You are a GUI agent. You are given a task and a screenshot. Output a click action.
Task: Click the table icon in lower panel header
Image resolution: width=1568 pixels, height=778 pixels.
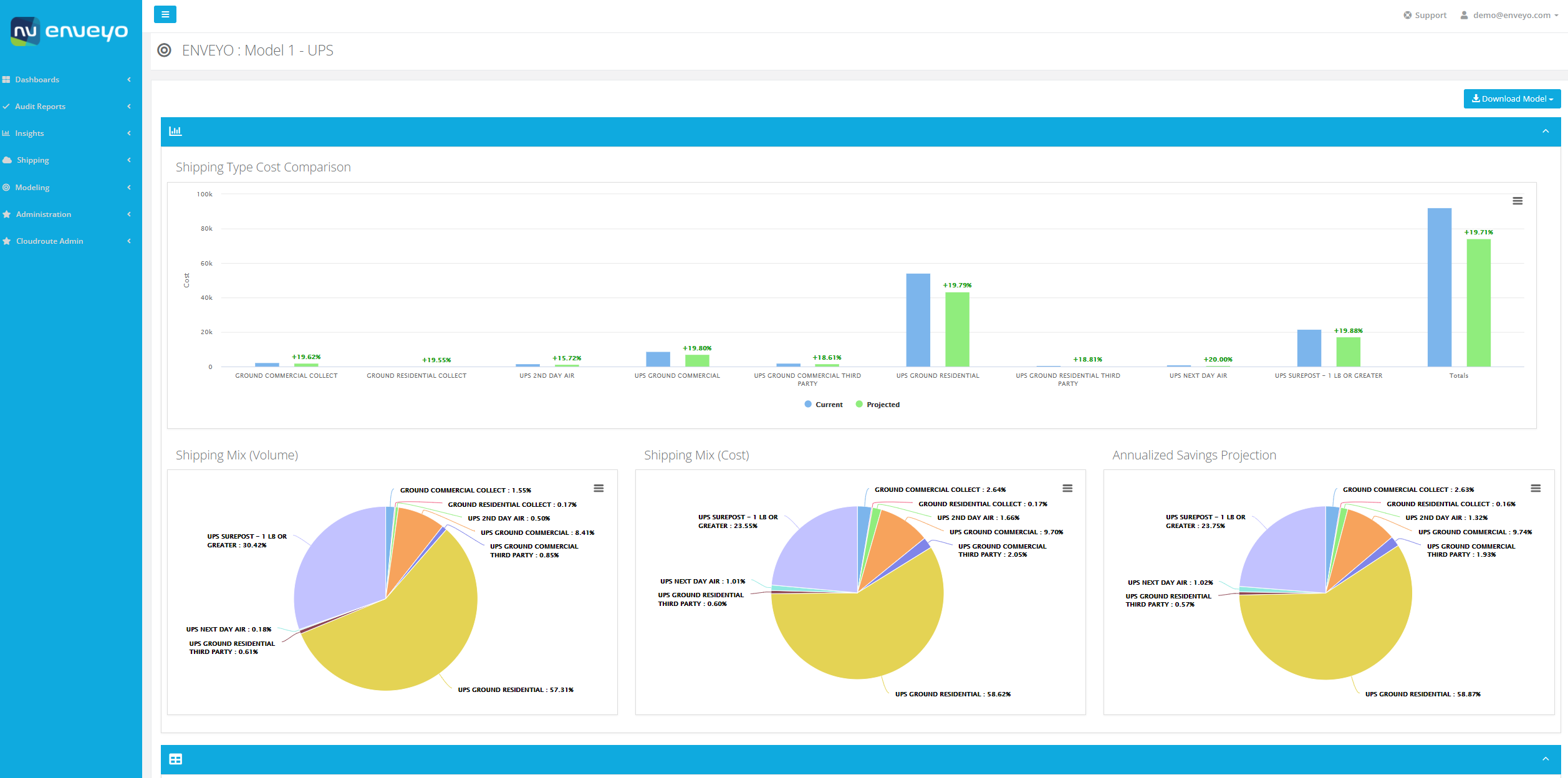176,759
